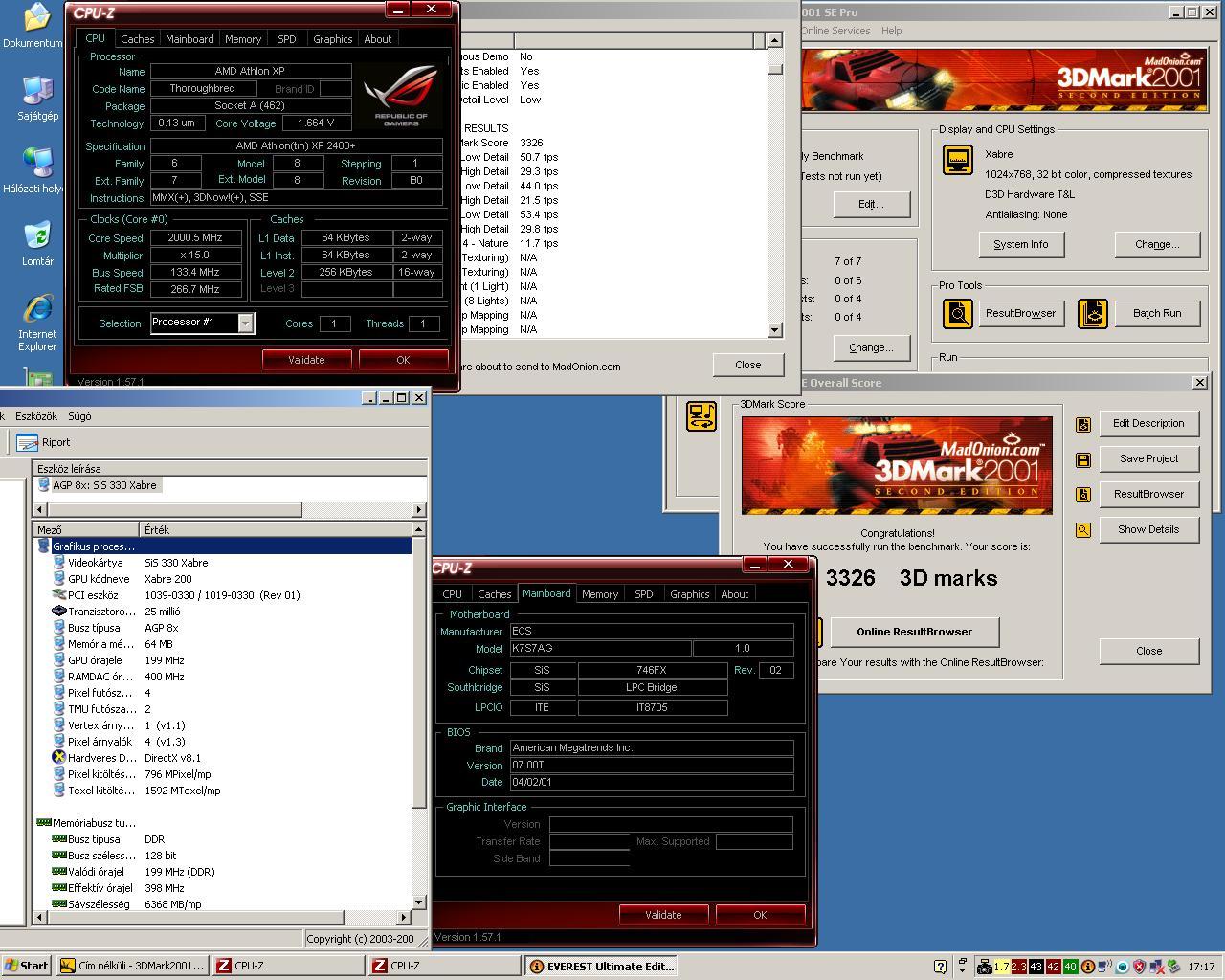
Task: Click the System Info button
Action: pos(1021,244)
